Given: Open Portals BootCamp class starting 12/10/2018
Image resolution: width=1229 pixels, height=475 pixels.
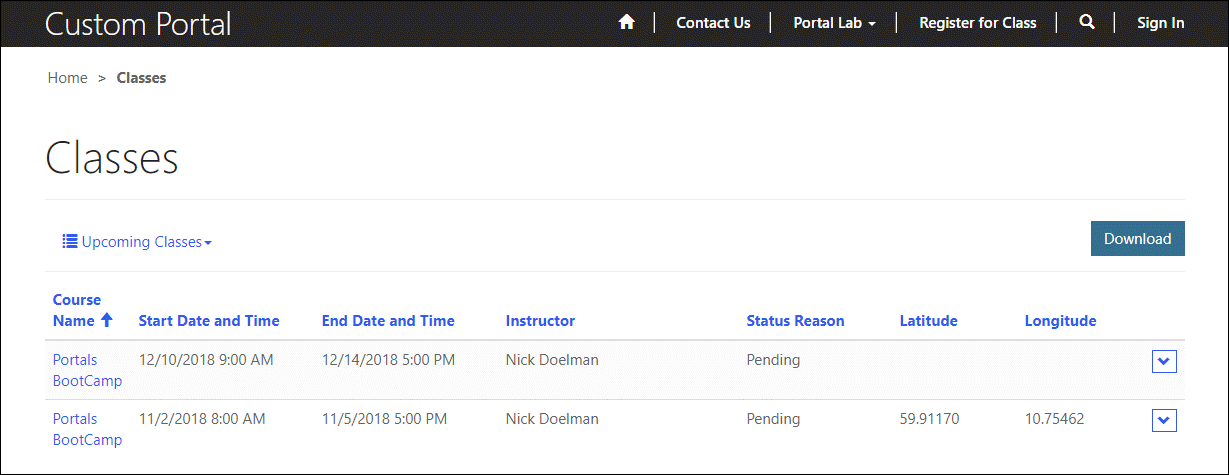Looking at the screenshot, I should (87, 370).
